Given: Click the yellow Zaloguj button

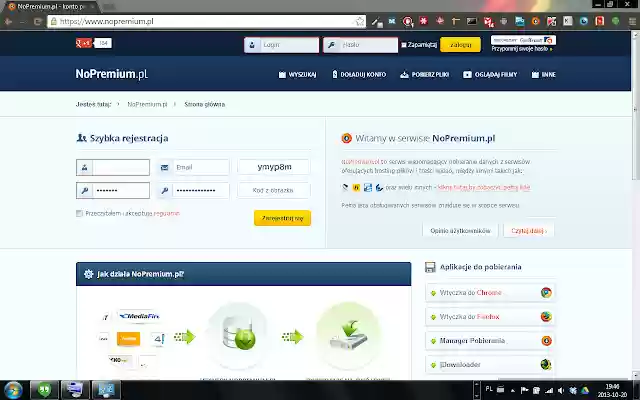Looking at the screenshot, I should pos(460,44).
